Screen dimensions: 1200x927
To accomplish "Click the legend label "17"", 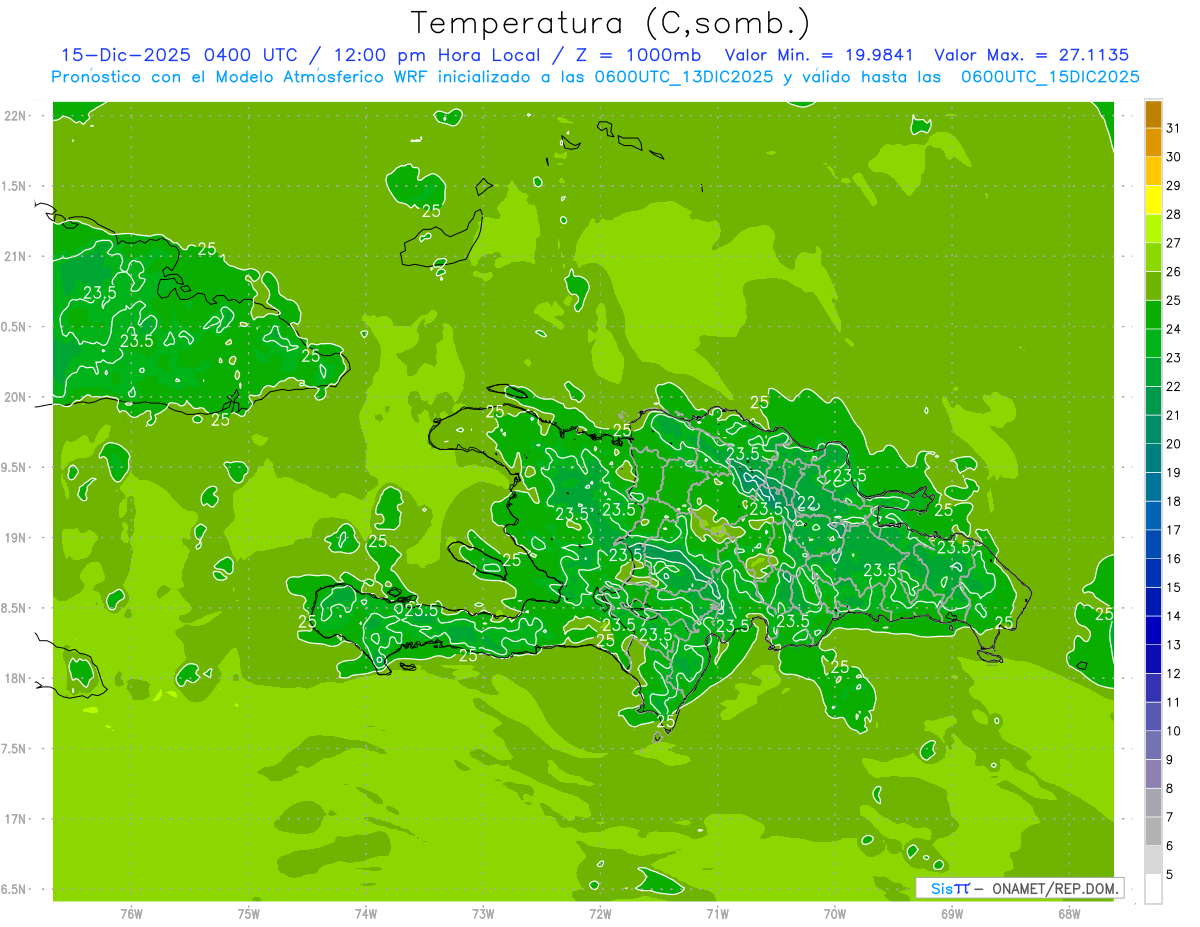I will pyautogui.click(x=1174, y=530).
